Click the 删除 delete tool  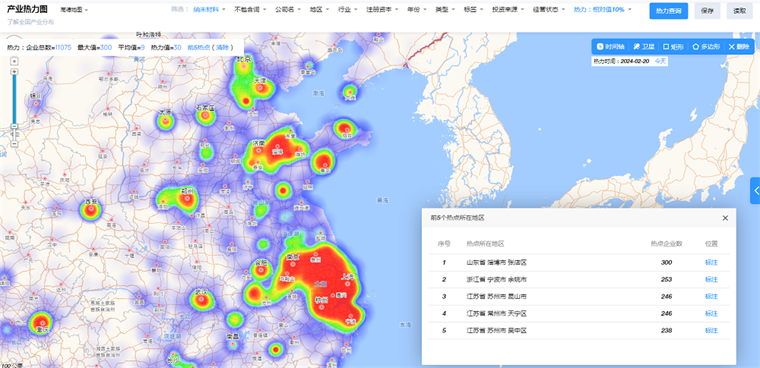pyautogui.click(x=739, y=47)
